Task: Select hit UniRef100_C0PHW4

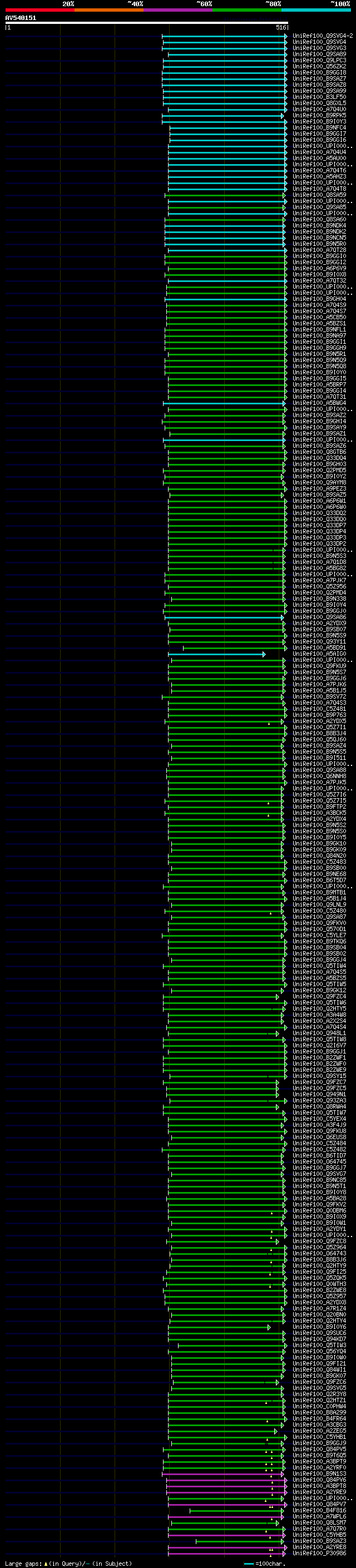Action: point(319,1406)
